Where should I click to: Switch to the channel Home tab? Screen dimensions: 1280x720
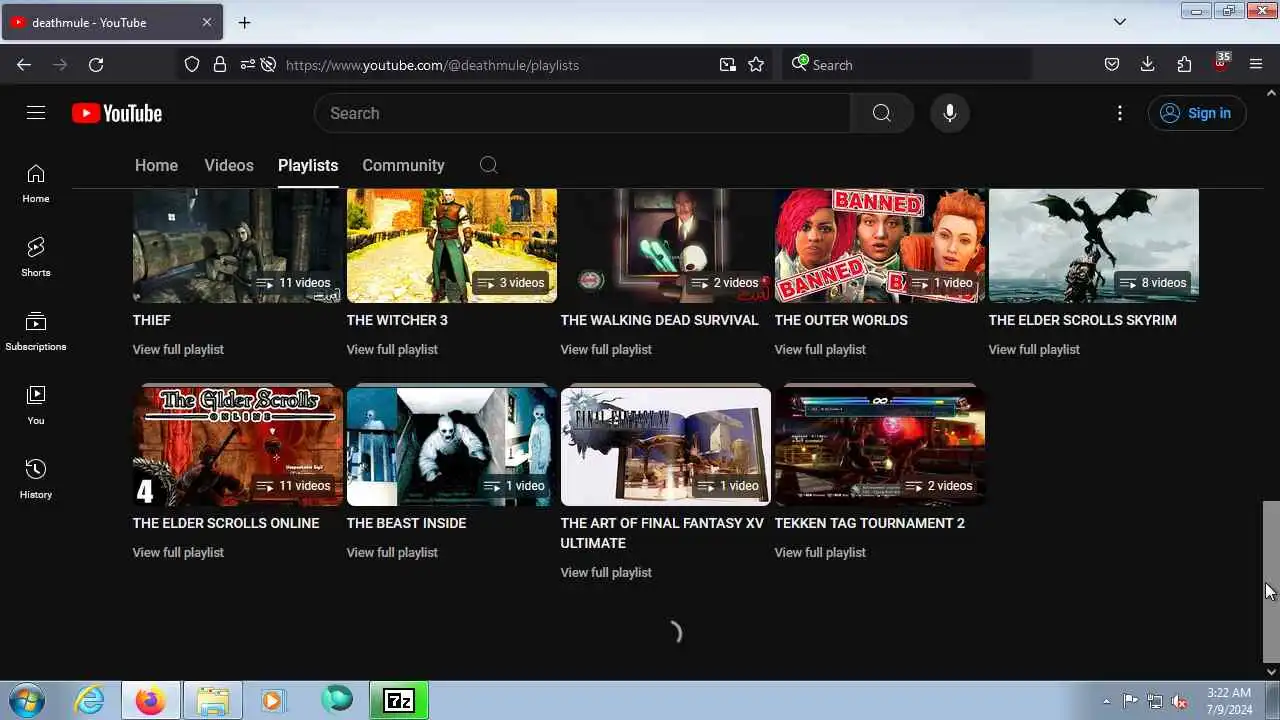pos(156,165)
